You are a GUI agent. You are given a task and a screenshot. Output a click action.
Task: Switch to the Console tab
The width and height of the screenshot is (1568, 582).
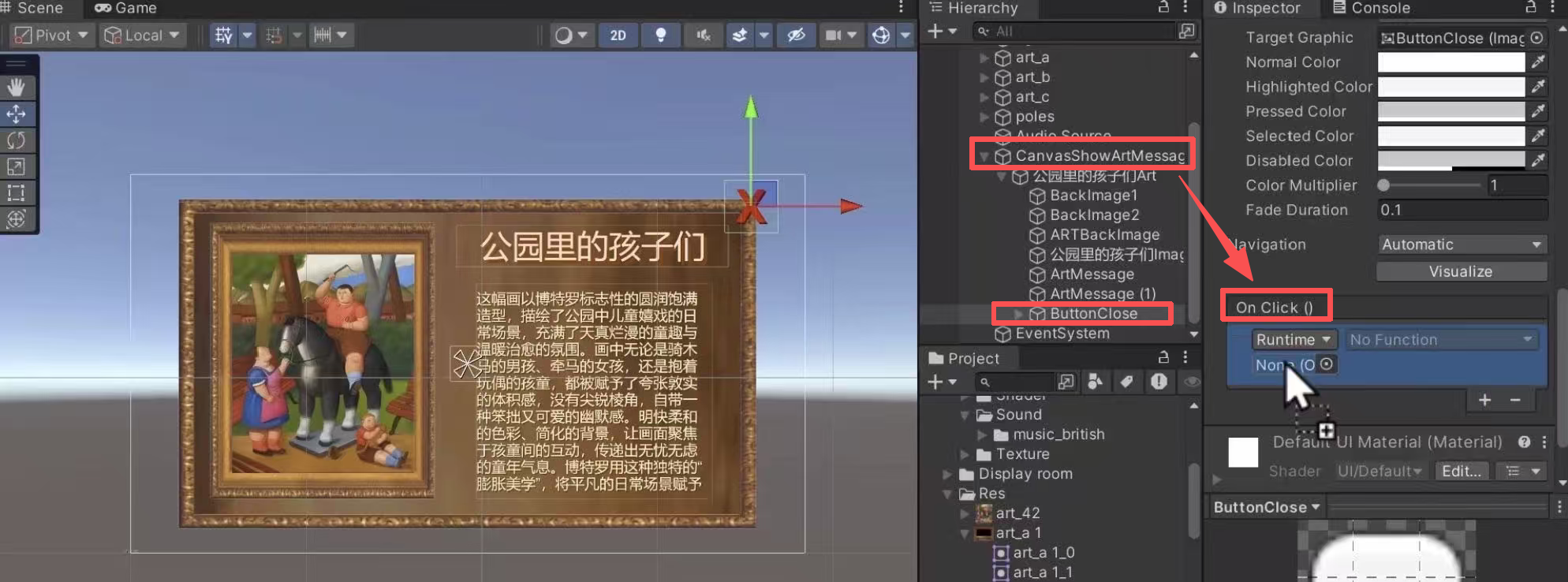pyautogui.click(x=1372, y=8)
